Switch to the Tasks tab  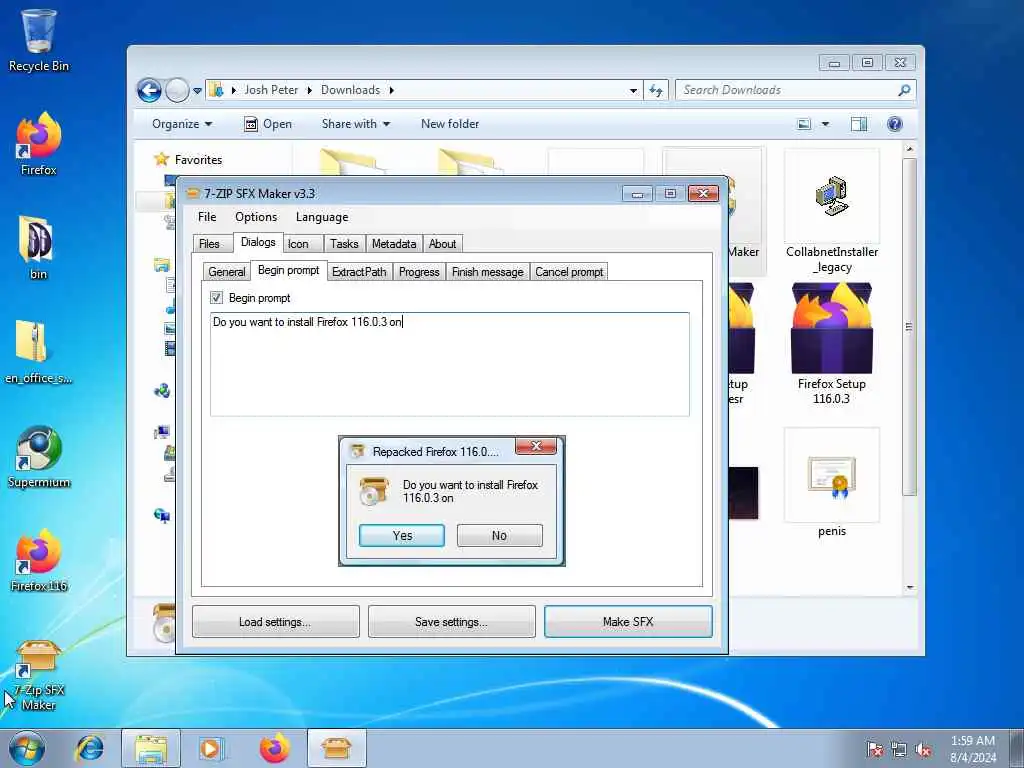(344, 244)
